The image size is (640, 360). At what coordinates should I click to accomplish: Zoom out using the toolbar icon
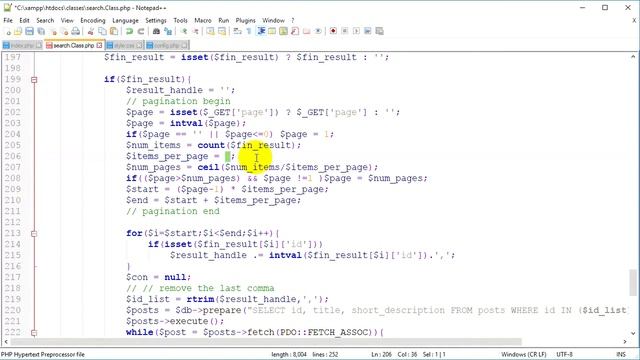coord(196,31)
